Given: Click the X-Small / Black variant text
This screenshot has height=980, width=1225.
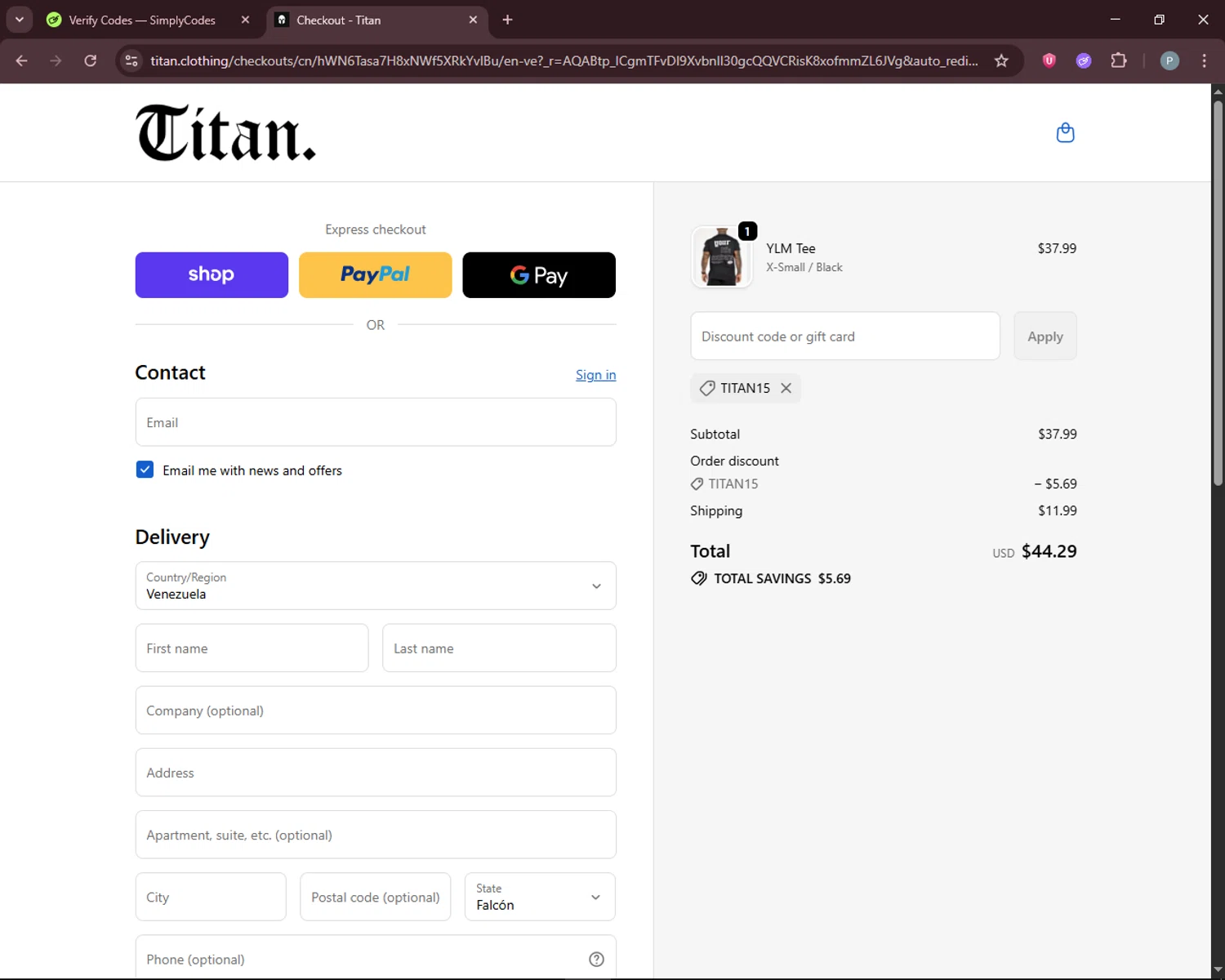Looking at the screenshot, I should click(804, 267).
